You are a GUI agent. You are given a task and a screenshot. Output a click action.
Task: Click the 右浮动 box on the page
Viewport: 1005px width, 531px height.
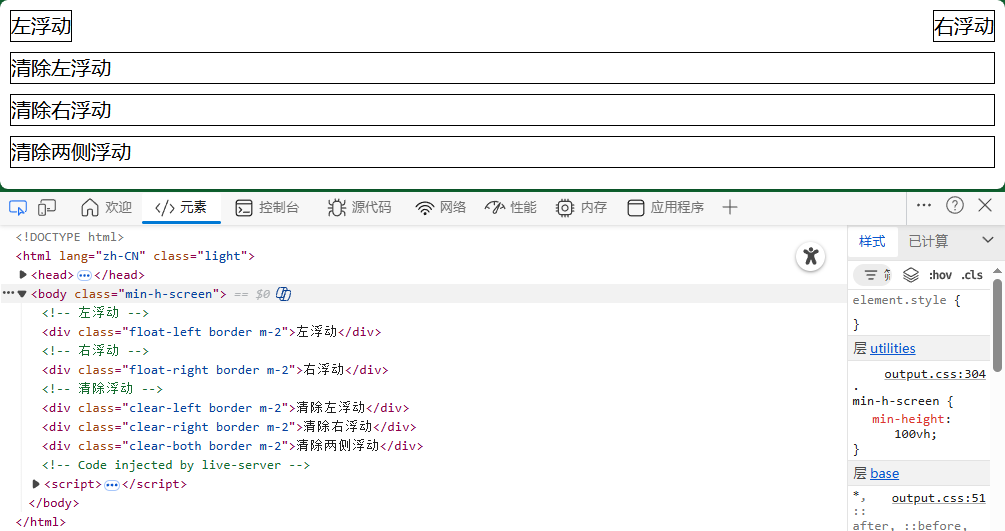point(963,26)
